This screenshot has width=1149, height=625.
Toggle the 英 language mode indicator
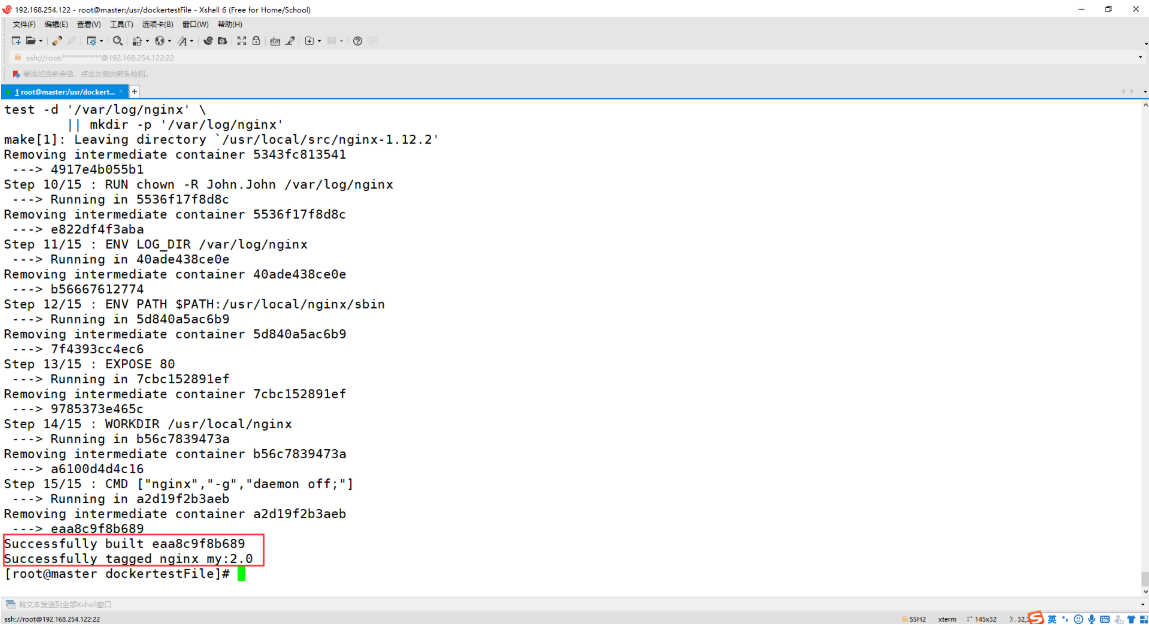click(1052, 619)
